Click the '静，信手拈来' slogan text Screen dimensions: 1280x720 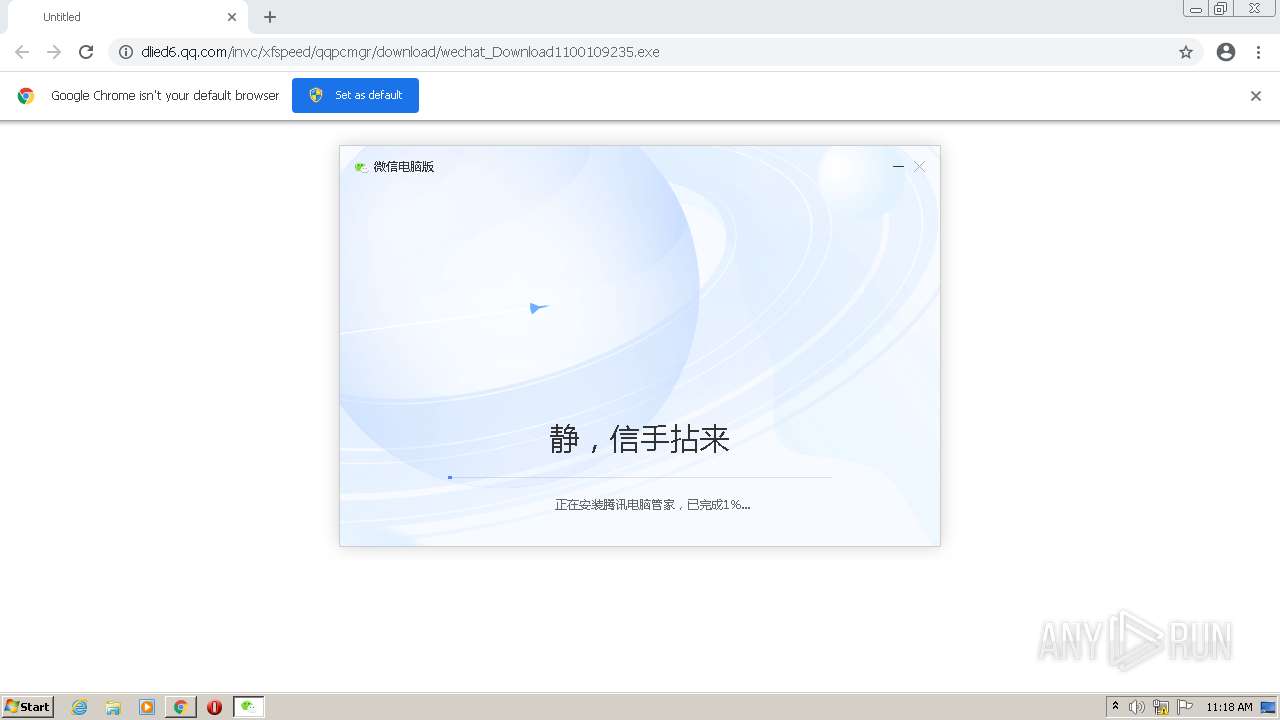(640, 439)
